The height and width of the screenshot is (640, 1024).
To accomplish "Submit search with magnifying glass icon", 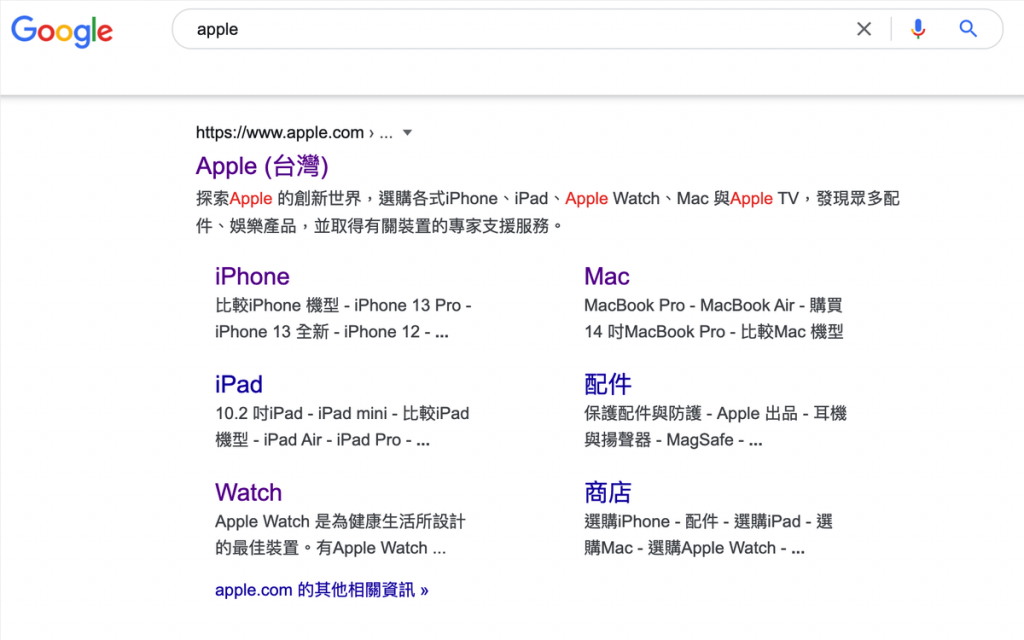I will pyautogui.click(x=968, y=29).
